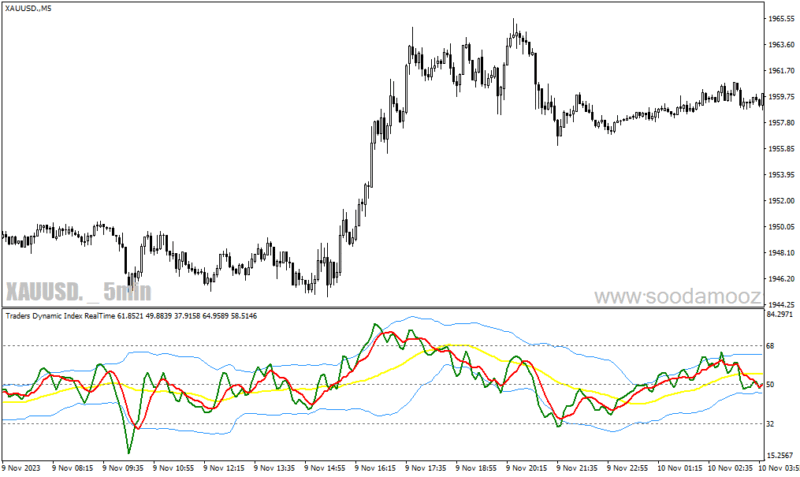The image size is (800, 477).
Task: Click the 1957.80 price scale label
Action: click(x=781, y=122)
